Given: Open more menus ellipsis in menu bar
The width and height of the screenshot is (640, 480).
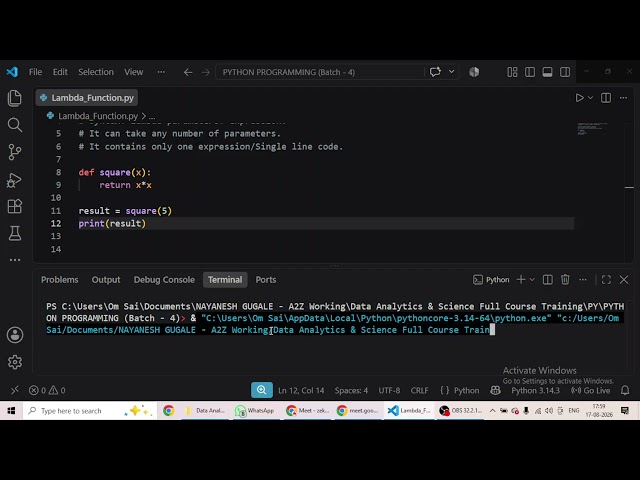Looking at the screenshot, I should (161, 72).
